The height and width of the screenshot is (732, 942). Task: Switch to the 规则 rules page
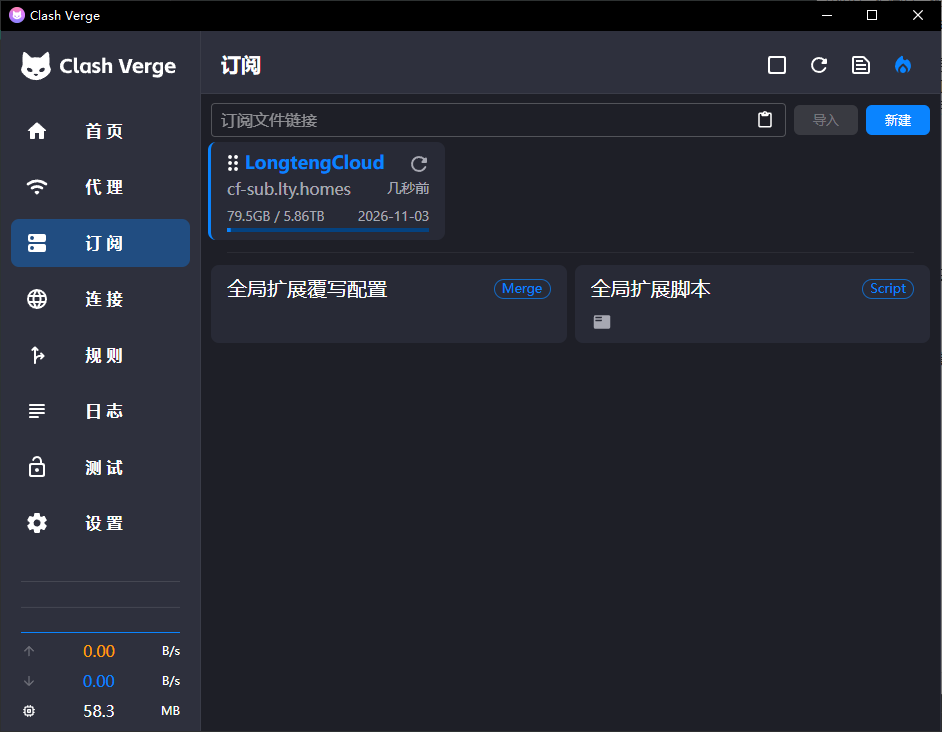[x=100, y=355]
